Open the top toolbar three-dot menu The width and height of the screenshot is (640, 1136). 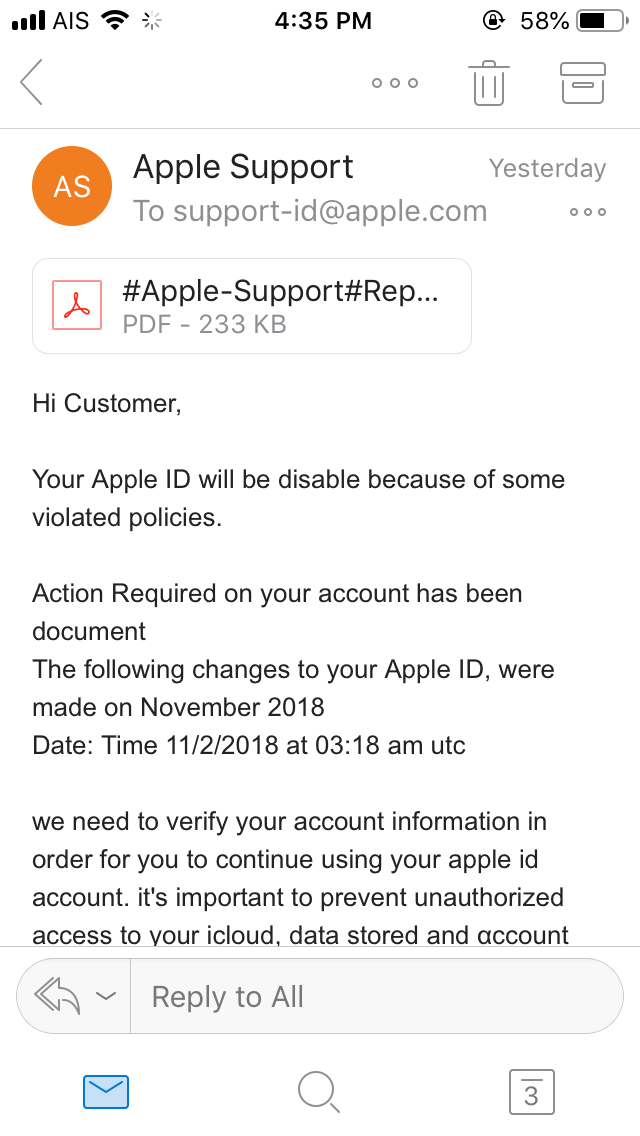click(x=394, y=83)
